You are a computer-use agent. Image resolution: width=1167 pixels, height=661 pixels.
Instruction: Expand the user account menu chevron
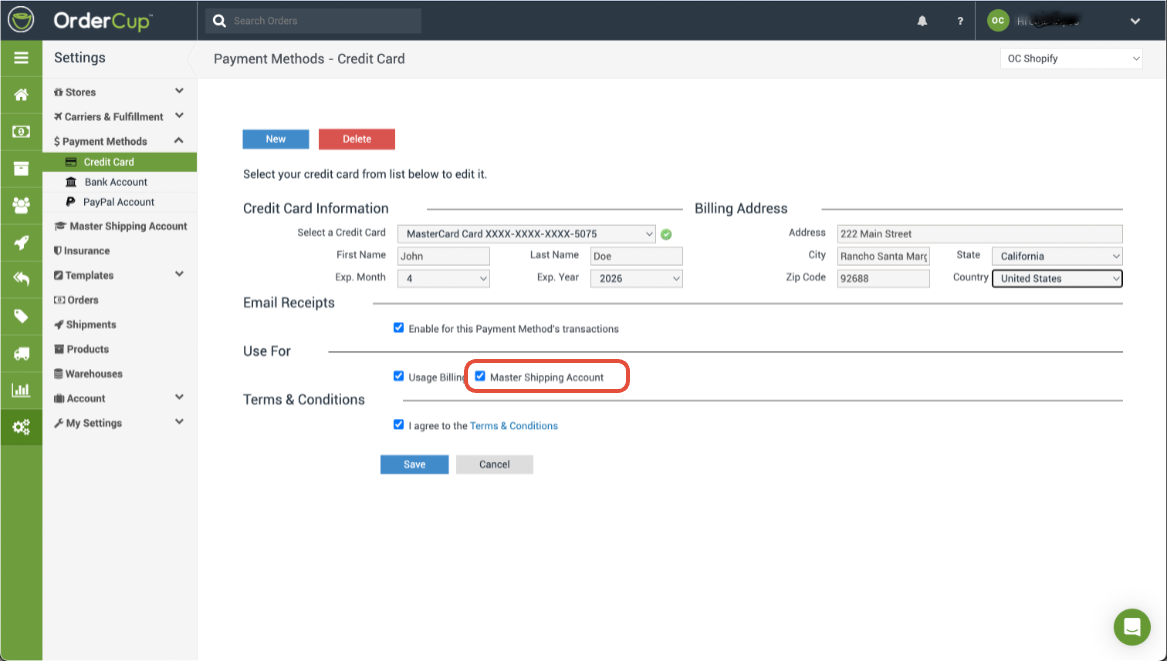[x=1135, y=21]
